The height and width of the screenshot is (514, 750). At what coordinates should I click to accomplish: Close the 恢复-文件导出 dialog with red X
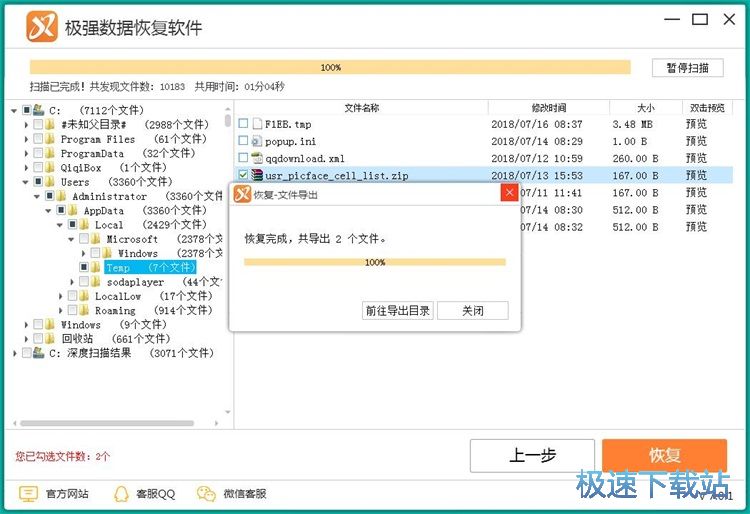coord(509,192)
